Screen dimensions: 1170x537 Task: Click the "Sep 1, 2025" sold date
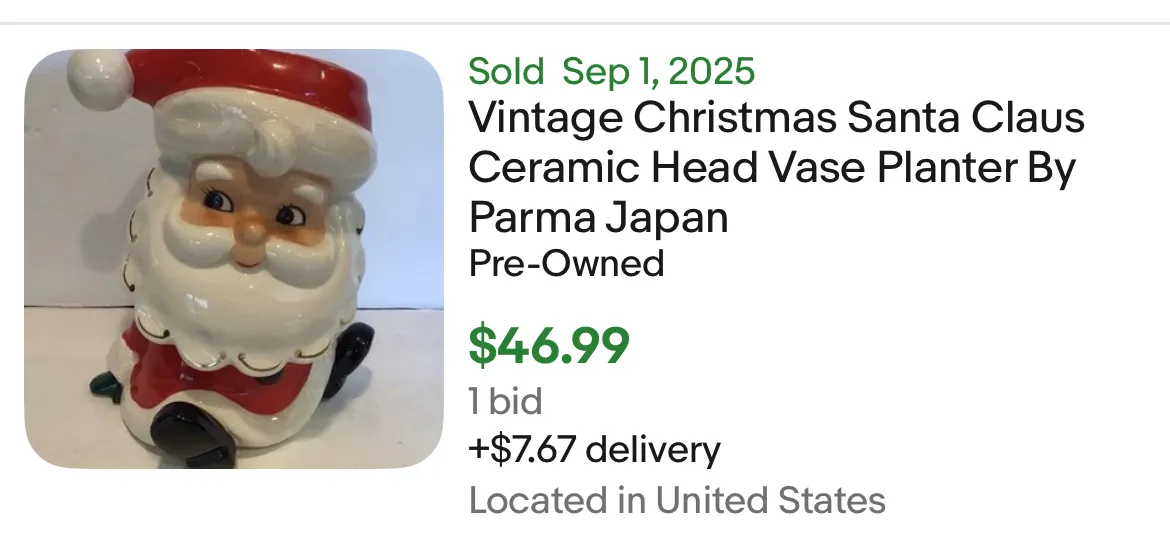pos(658,72)
